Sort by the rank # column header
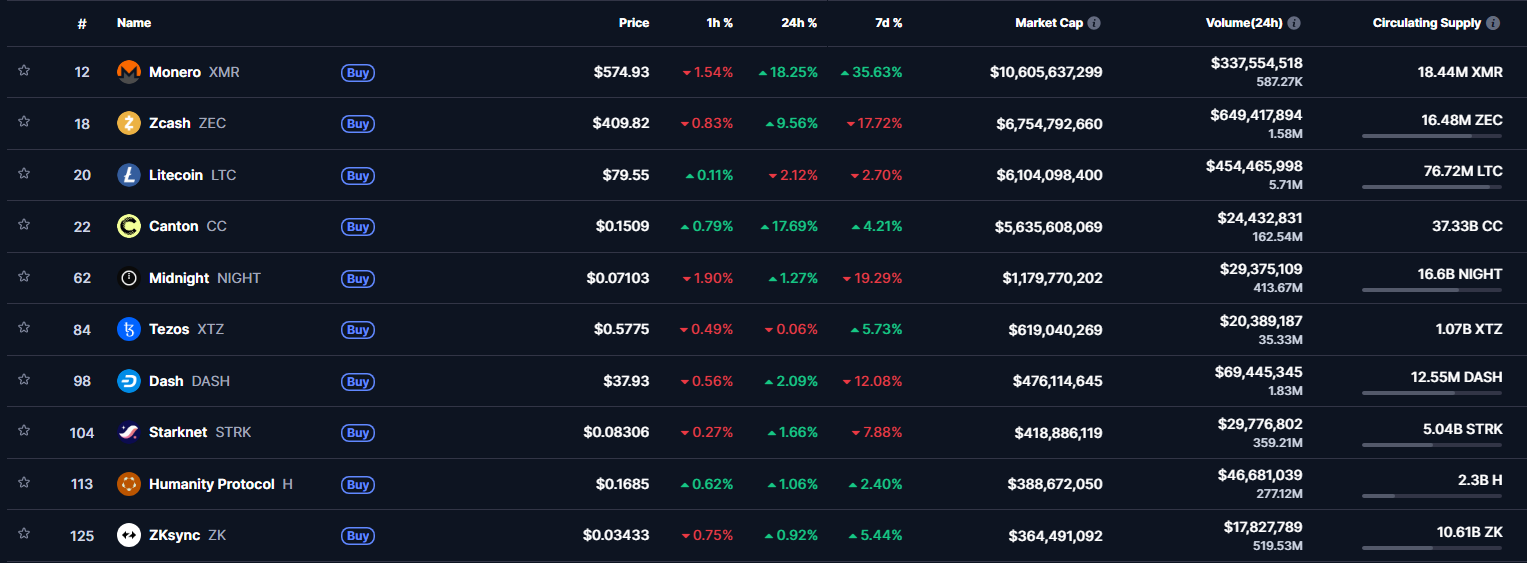 pyautogui.click(x=82, y=23)
